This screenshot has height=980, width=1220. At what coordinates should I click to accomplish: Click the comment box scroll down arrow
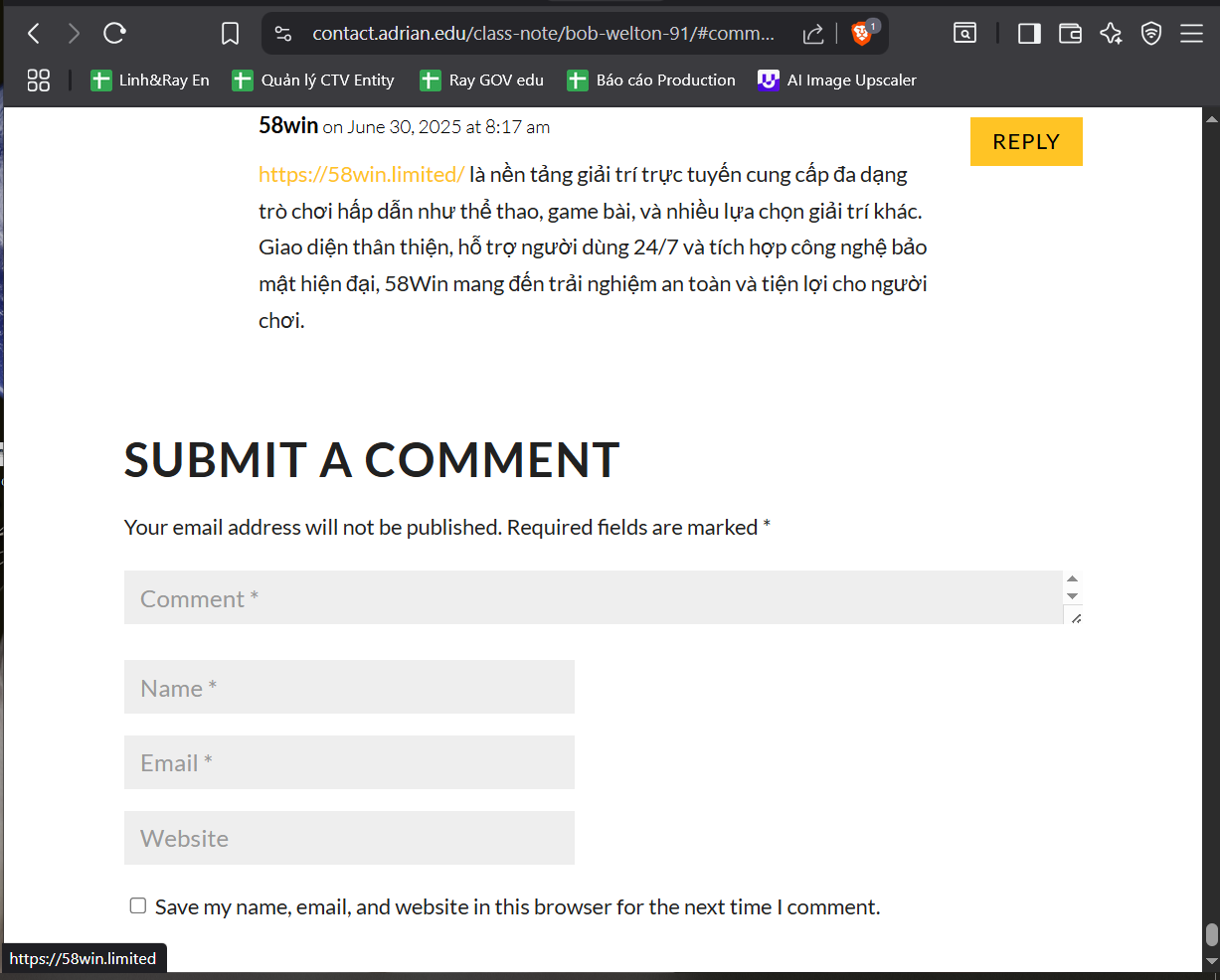tap(1072, 596)
